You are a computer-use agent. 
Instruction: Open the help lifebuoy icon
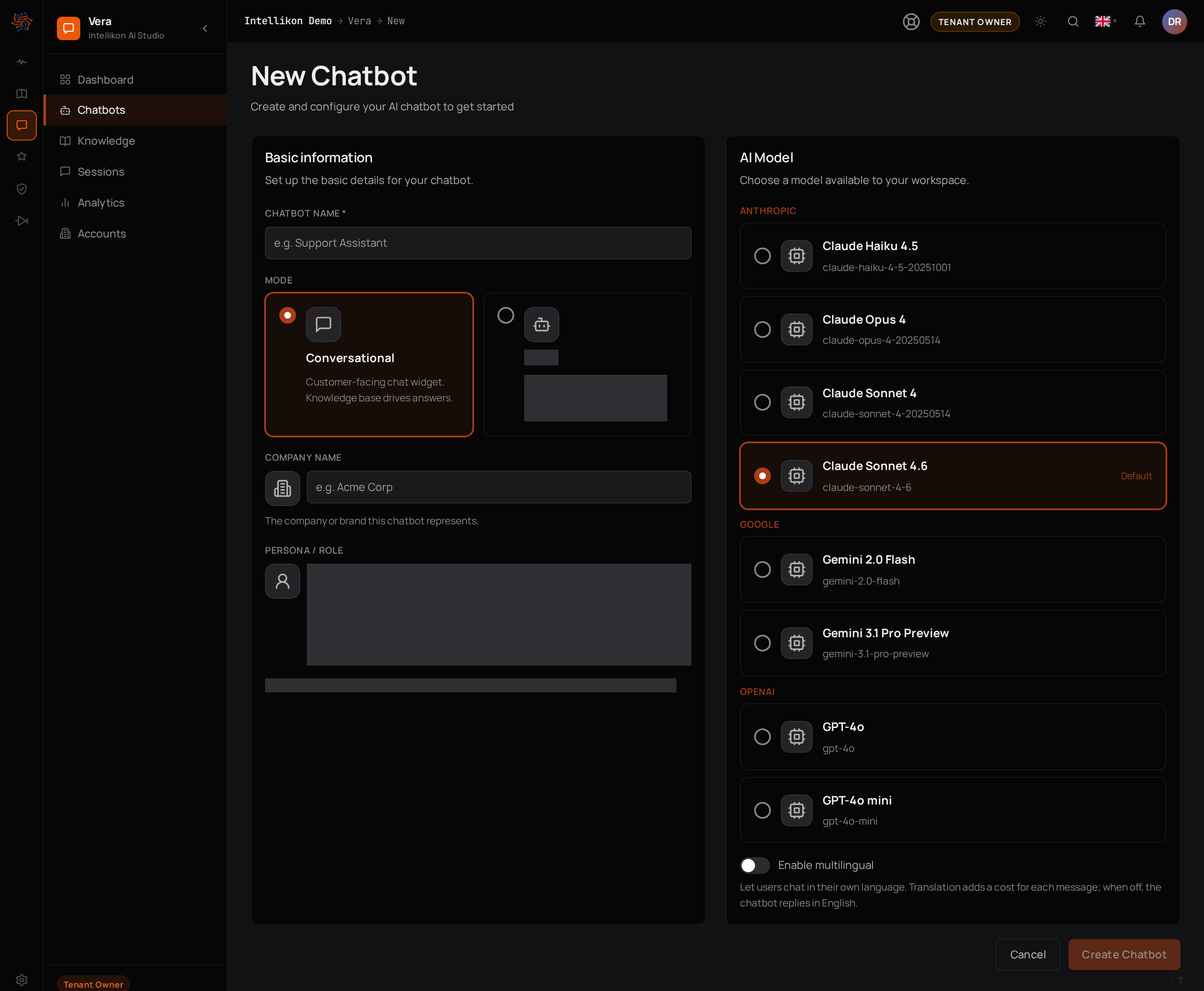[x=911, y=22]
